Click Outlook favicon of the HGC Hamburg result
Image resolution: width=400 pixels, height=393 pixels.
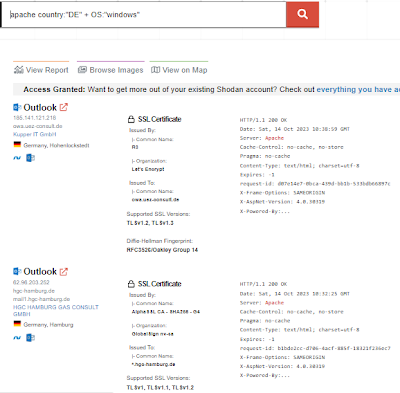point(17,271)
